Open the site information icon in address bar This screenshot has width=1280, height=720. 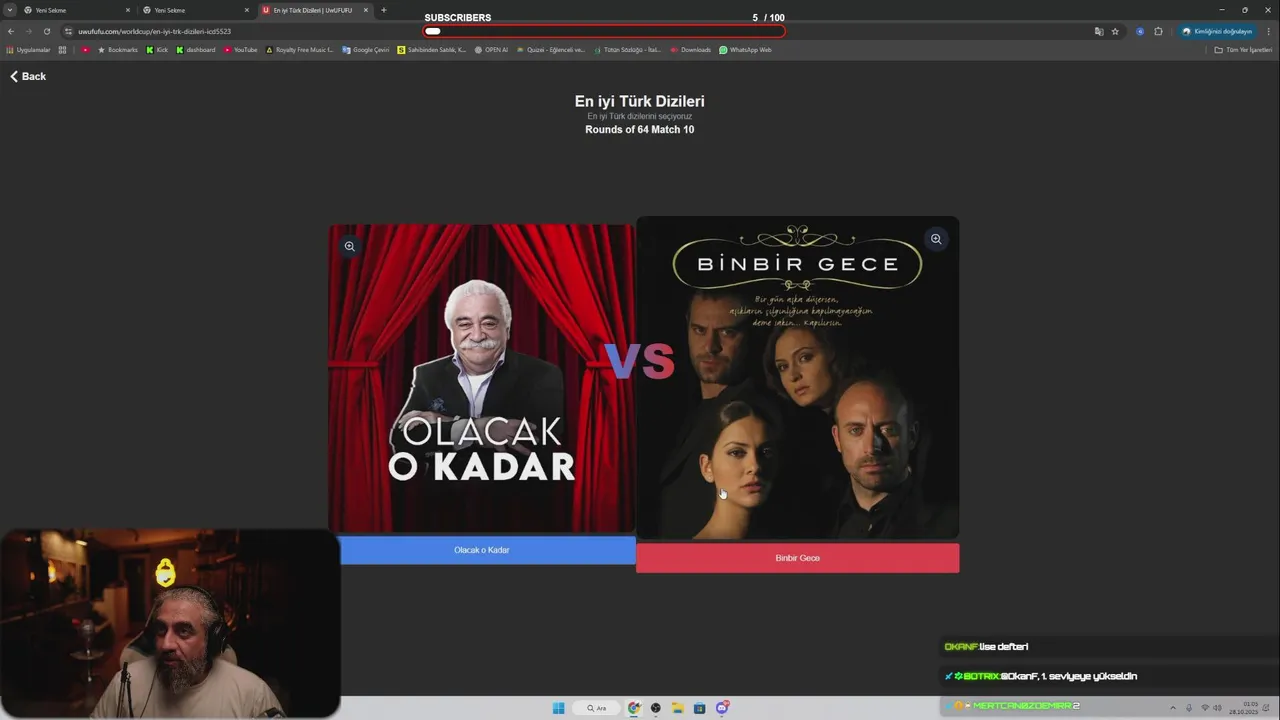coord(68,31)
